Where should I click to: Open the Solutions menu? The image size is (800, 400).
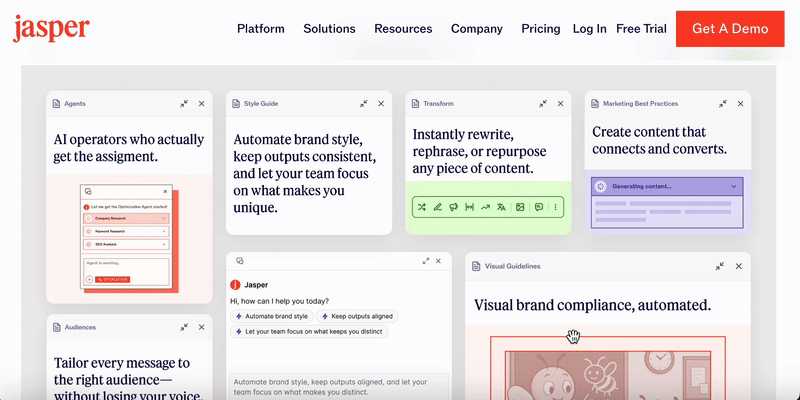[x=329, y=29]
